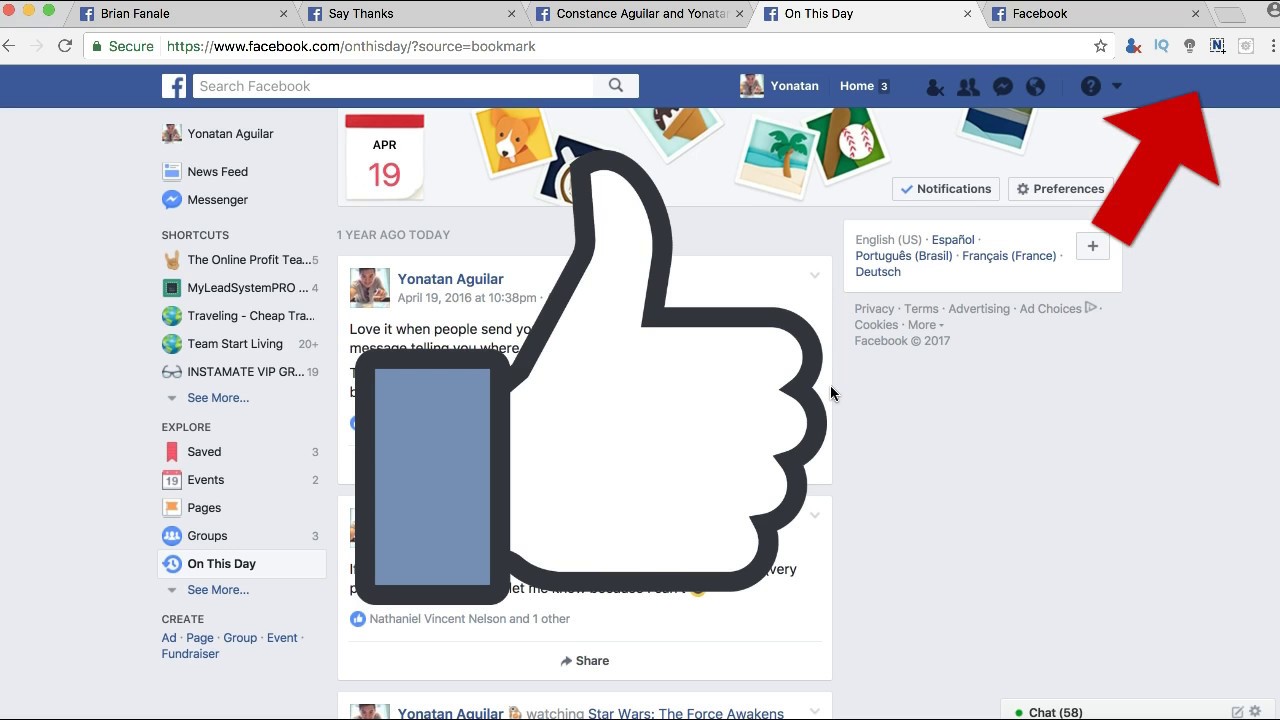Open the Quick Help question mark icon
Image resolution: width=1280 pixels, height=720 pixels.
(x=1090, y=86)
